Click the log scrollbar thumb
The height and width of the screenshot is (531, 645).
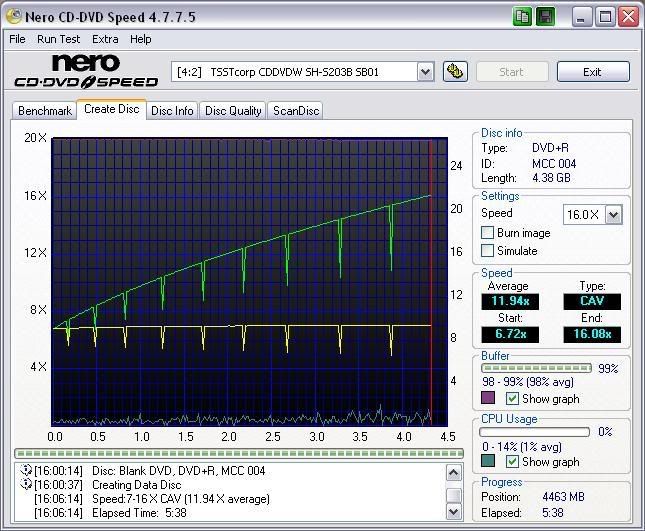pyautogui.click(x=453, y=495)
